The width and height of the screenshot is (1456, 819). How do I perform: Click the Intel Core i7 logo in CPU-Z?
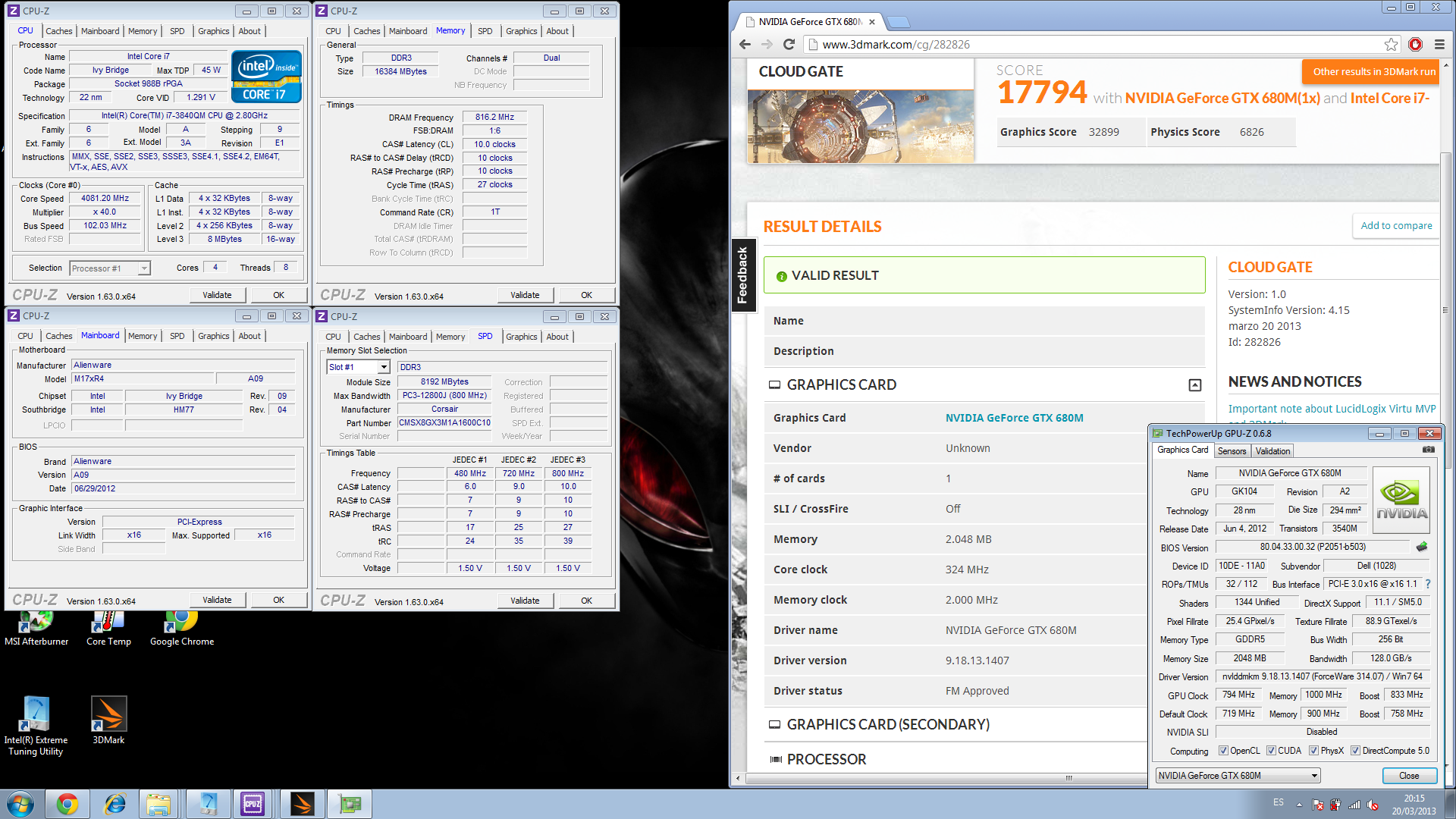[266, 77]
